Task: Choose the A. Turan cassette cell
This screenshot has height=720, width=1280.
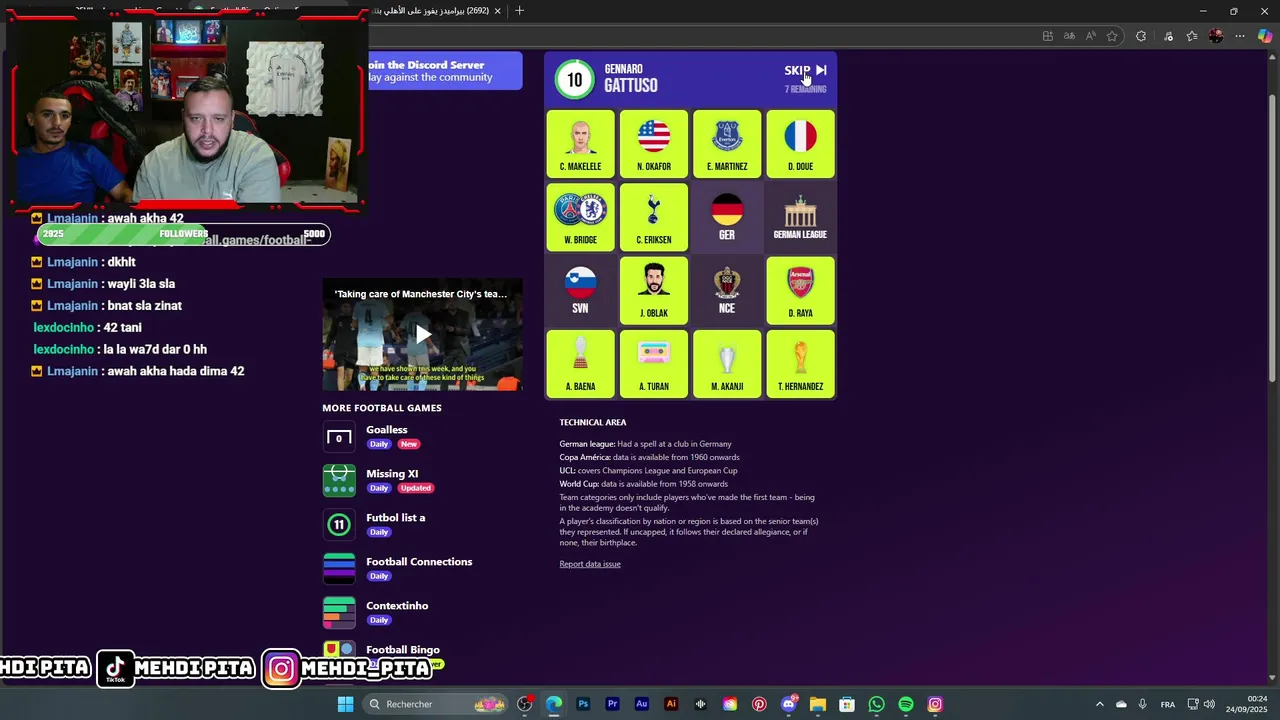Action: tap(654, 364)
